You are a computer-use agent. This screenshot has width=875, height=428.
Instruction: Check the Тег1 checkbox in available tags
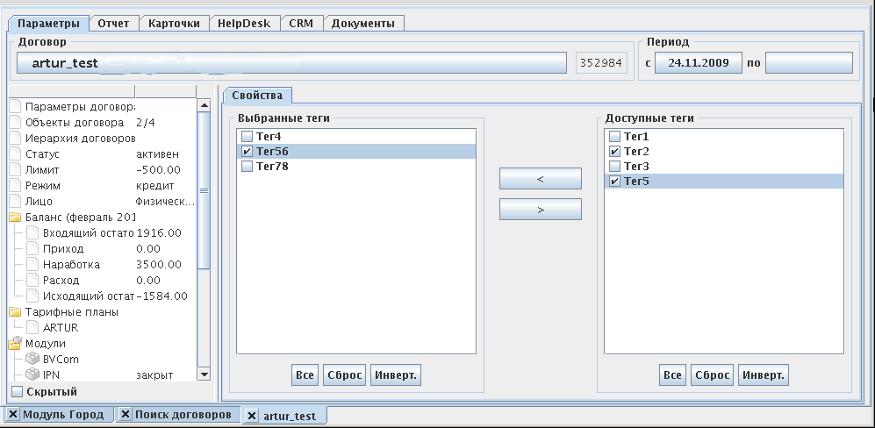[614, 136]
